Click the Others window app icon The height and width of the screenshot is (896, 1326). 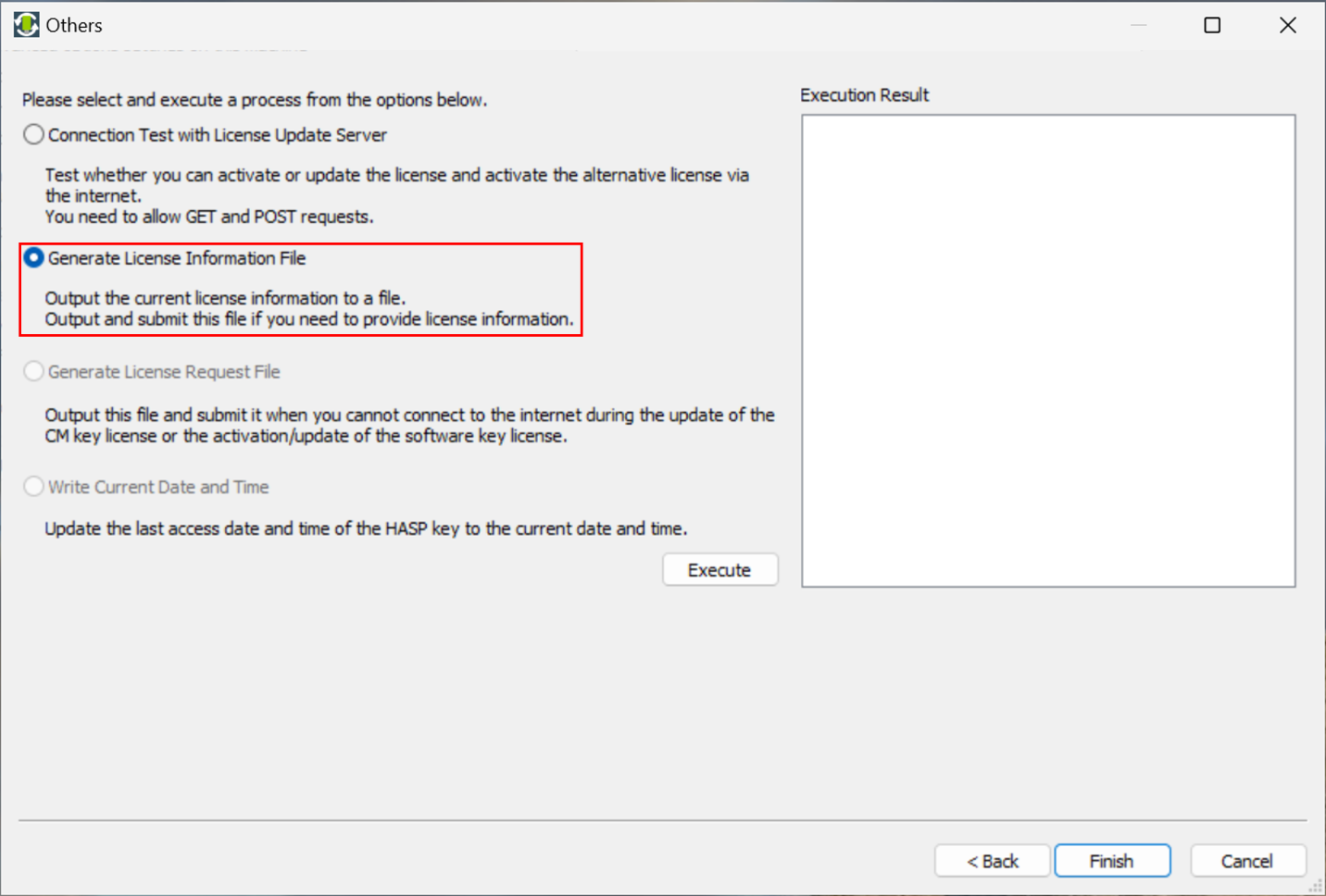[26, 25]
